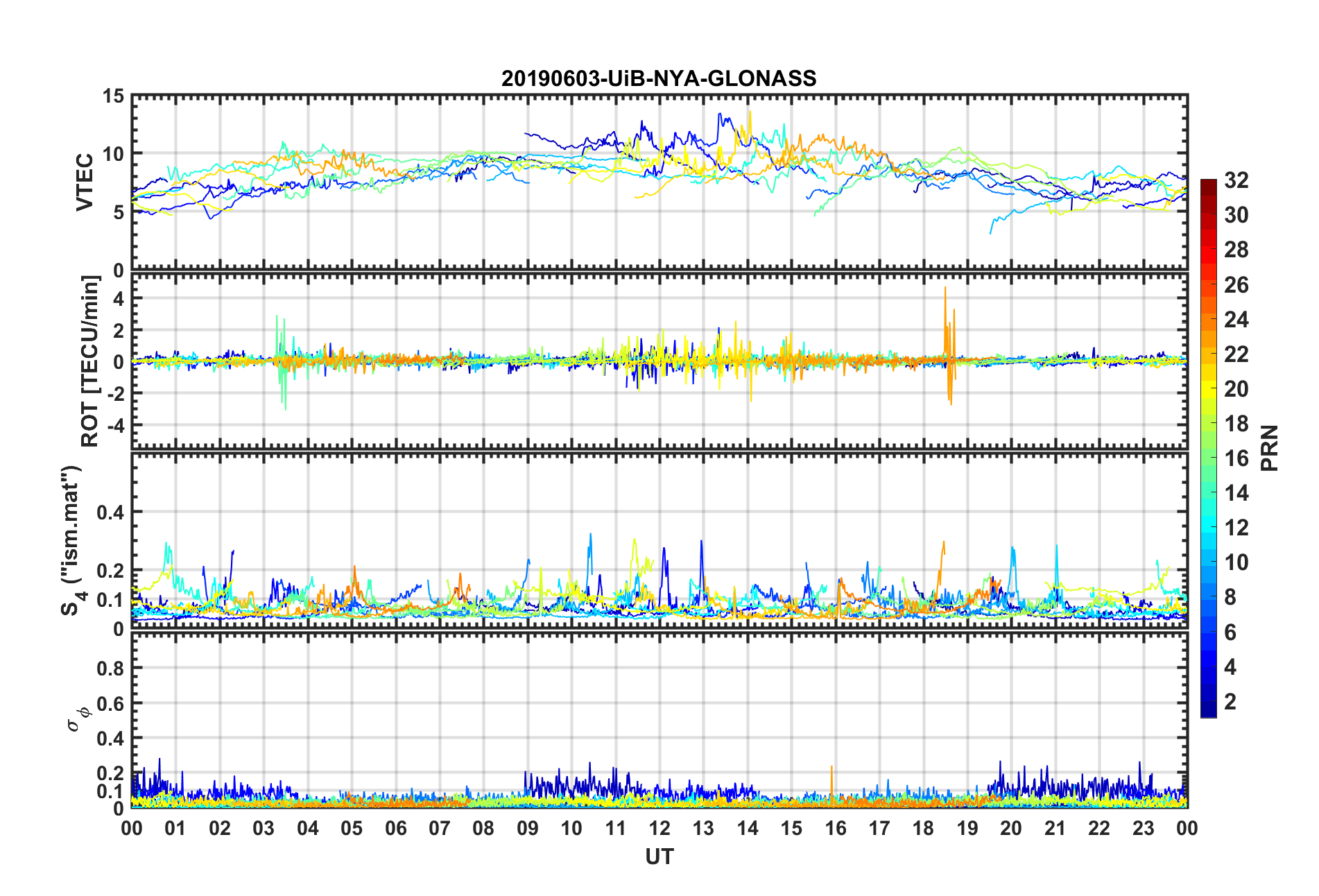Click the orange ROT spike near 18:30 UT
Viewport: 1319px width, 896px height.
(x=949, y=345)
